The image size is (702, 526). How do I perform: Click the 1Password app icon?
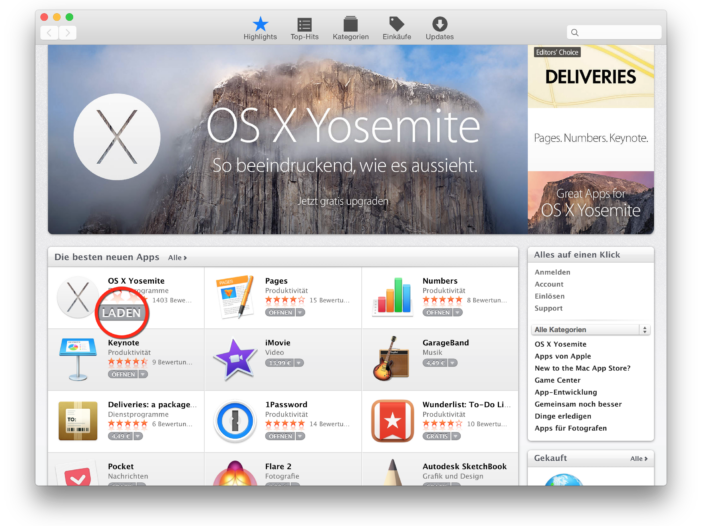(x=235, y=421)
